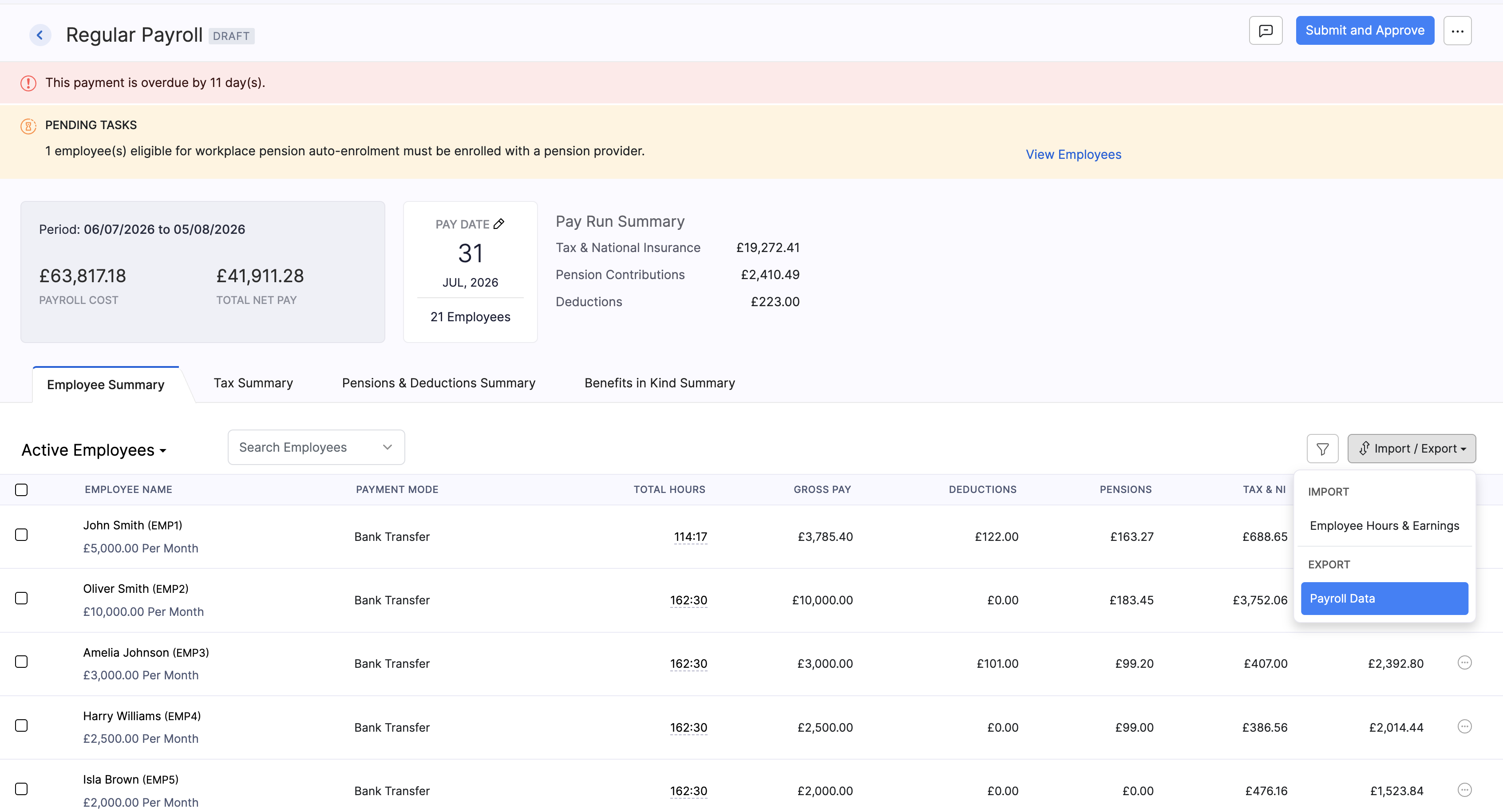Choose Payroll Data export option

pyautogui.click(x=1384, y=599)
